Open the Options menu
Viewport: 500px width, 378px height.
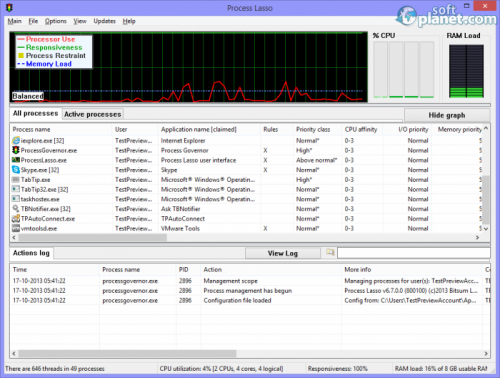56,21
